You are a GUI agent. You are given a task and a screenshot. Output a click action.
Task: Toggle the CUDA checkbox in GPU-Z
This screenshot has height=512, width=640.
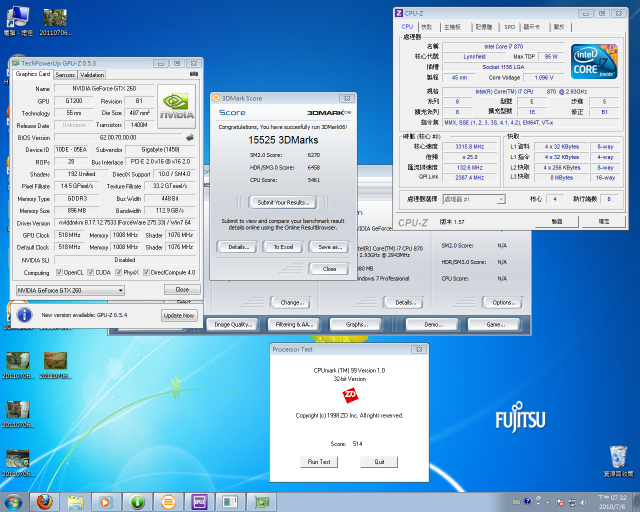click(x=91, y=272)
